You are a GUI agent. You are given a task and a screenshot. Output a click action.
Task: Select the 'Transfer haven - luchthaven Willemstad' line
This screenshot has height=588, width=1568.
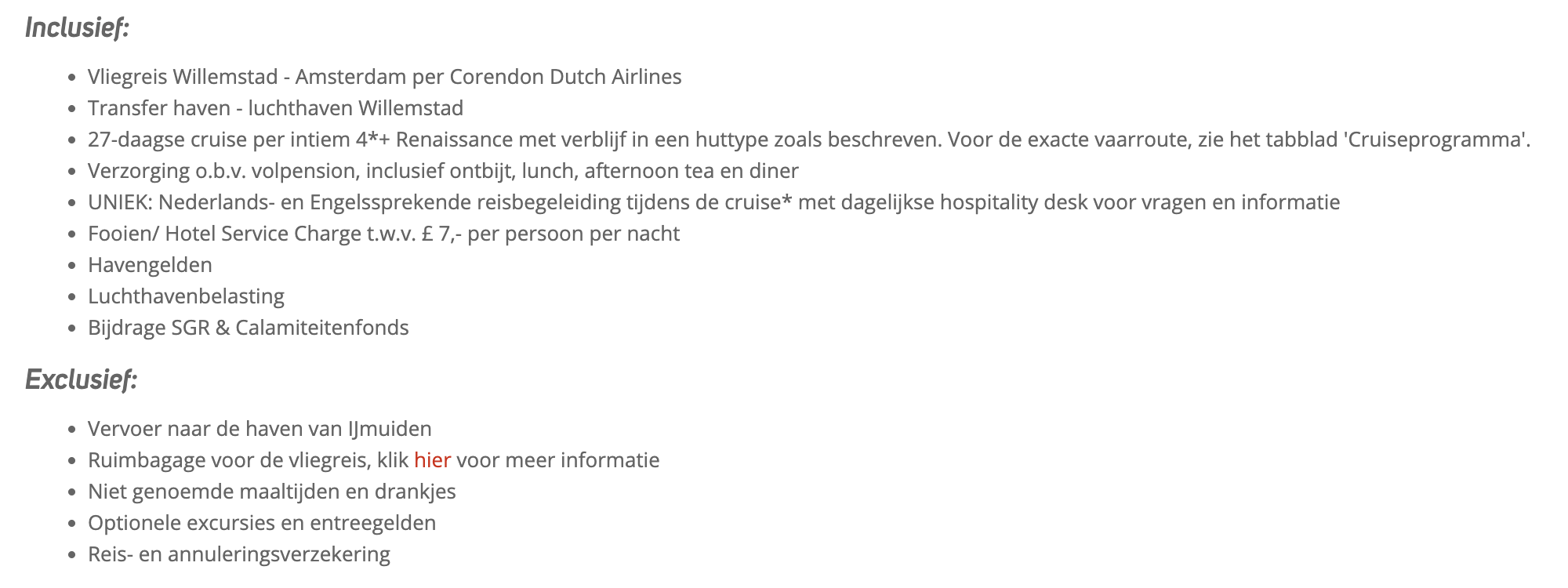[x=275, y=108]
